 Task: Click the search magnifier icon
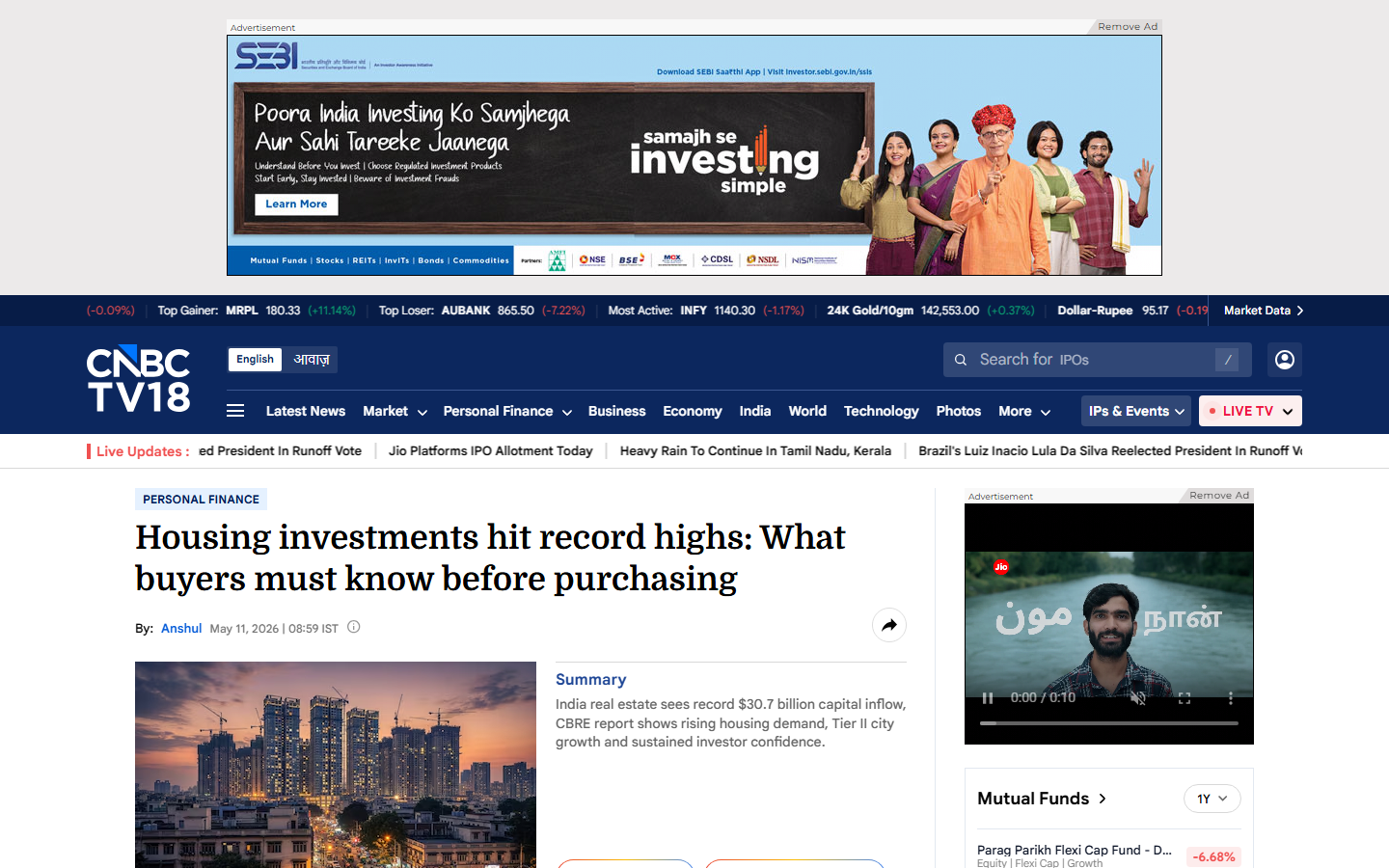click(961, 360)
